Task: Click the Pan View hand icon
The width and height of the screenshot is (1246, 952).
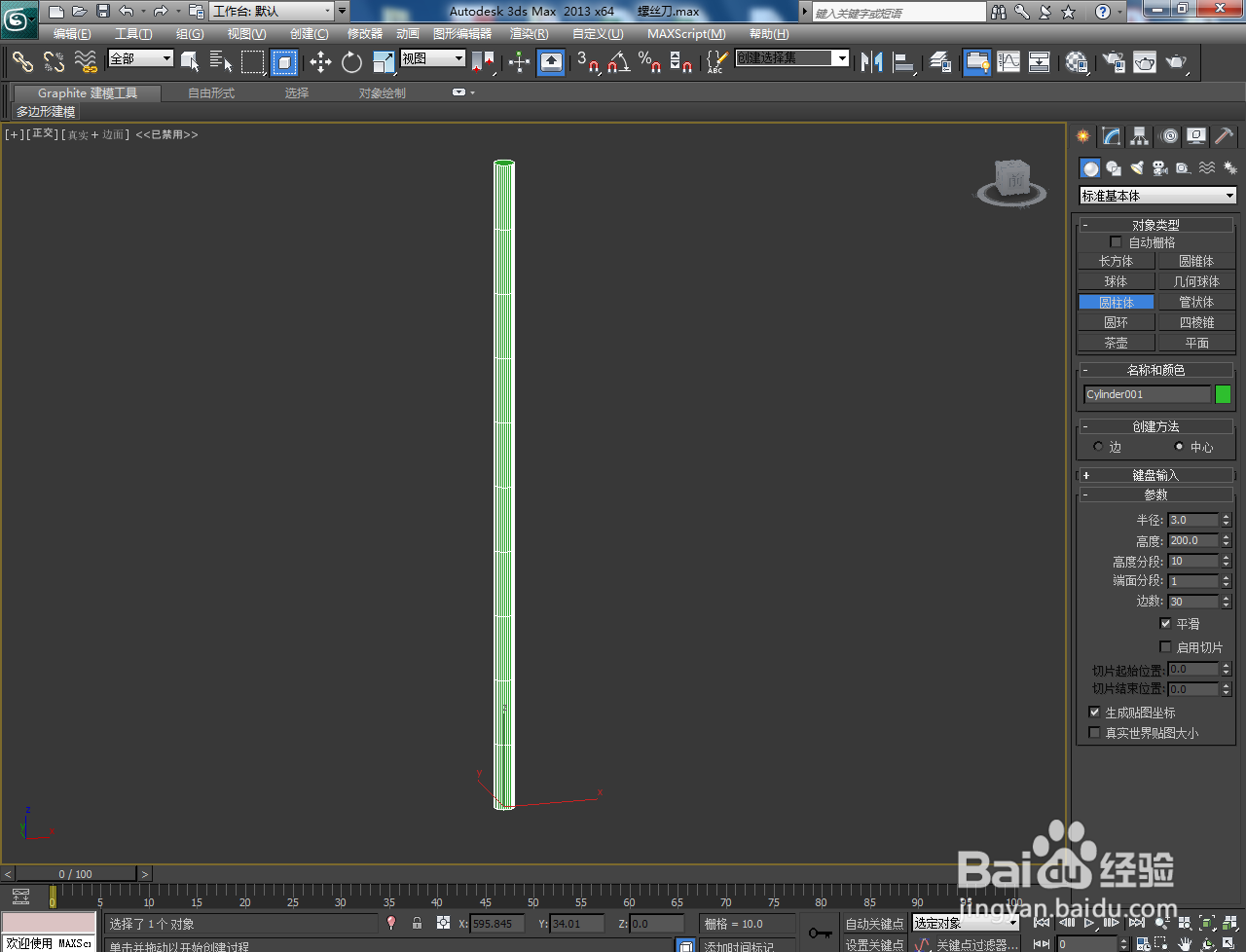Action: click(1185, 943)
